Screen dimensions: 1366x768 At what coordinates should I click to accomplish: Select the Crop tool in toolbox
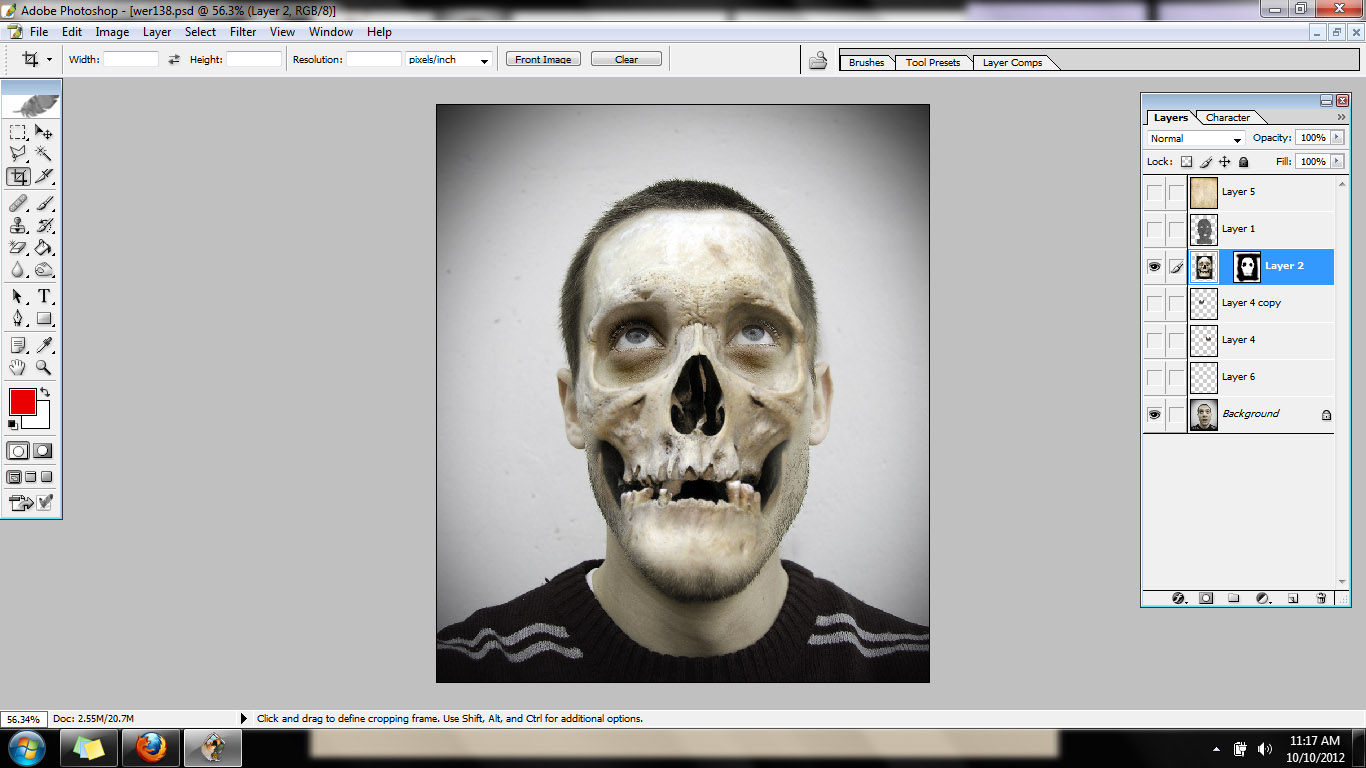18,177
